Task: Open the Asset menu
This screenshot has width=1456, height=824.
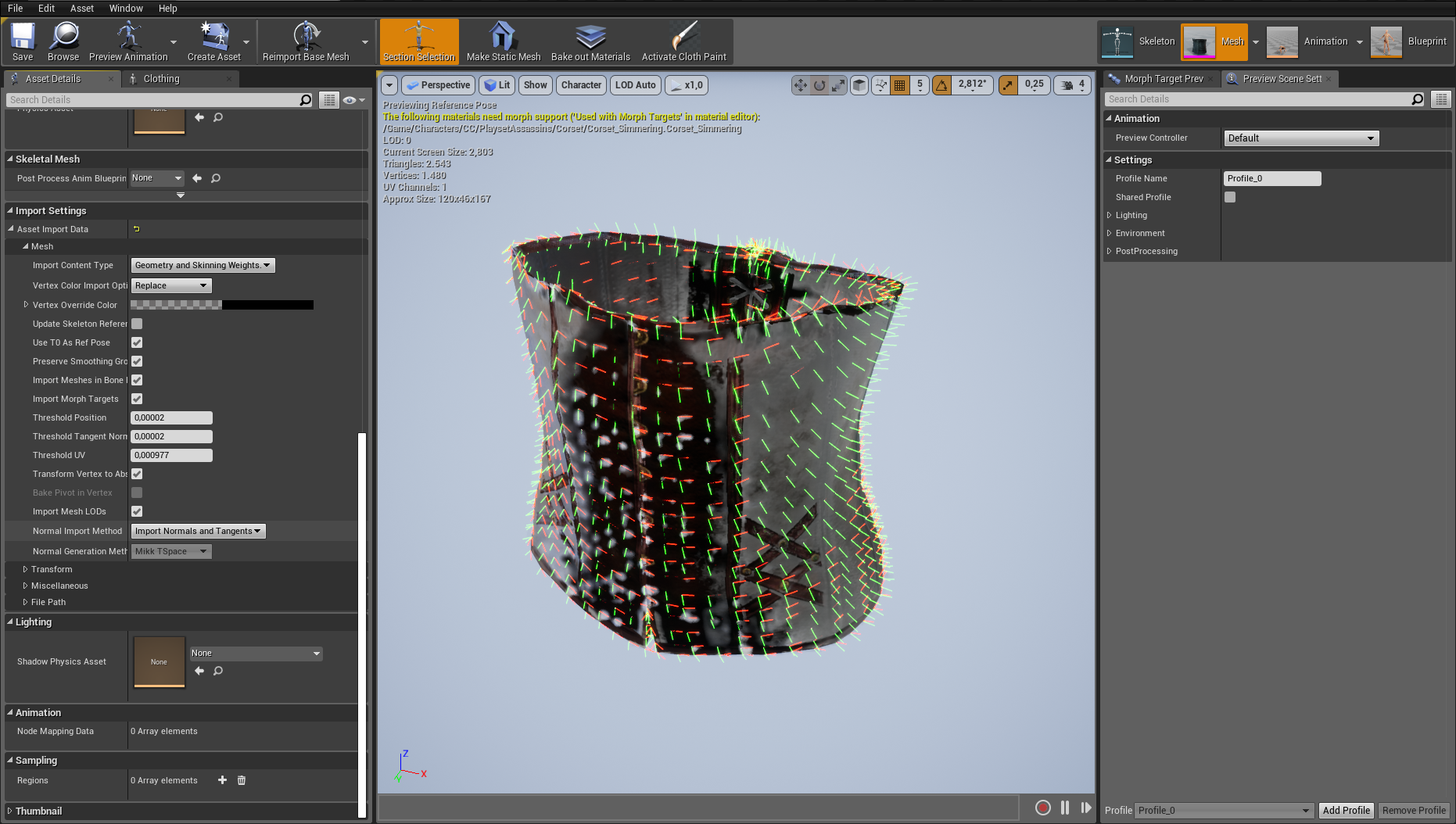Action: click(81, 8)
